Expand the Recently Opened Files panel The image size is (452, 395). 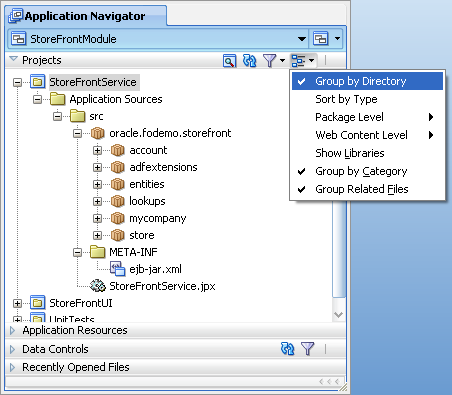12,367
